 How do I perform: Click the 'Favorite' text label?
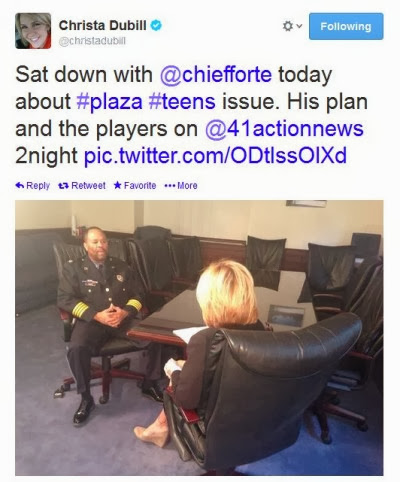point(140,186)
